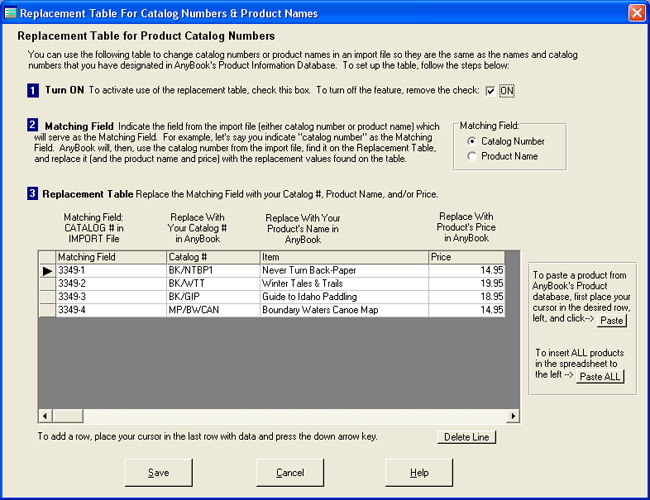
Task: Click the Catalog # column header
Action: [212, 257]
